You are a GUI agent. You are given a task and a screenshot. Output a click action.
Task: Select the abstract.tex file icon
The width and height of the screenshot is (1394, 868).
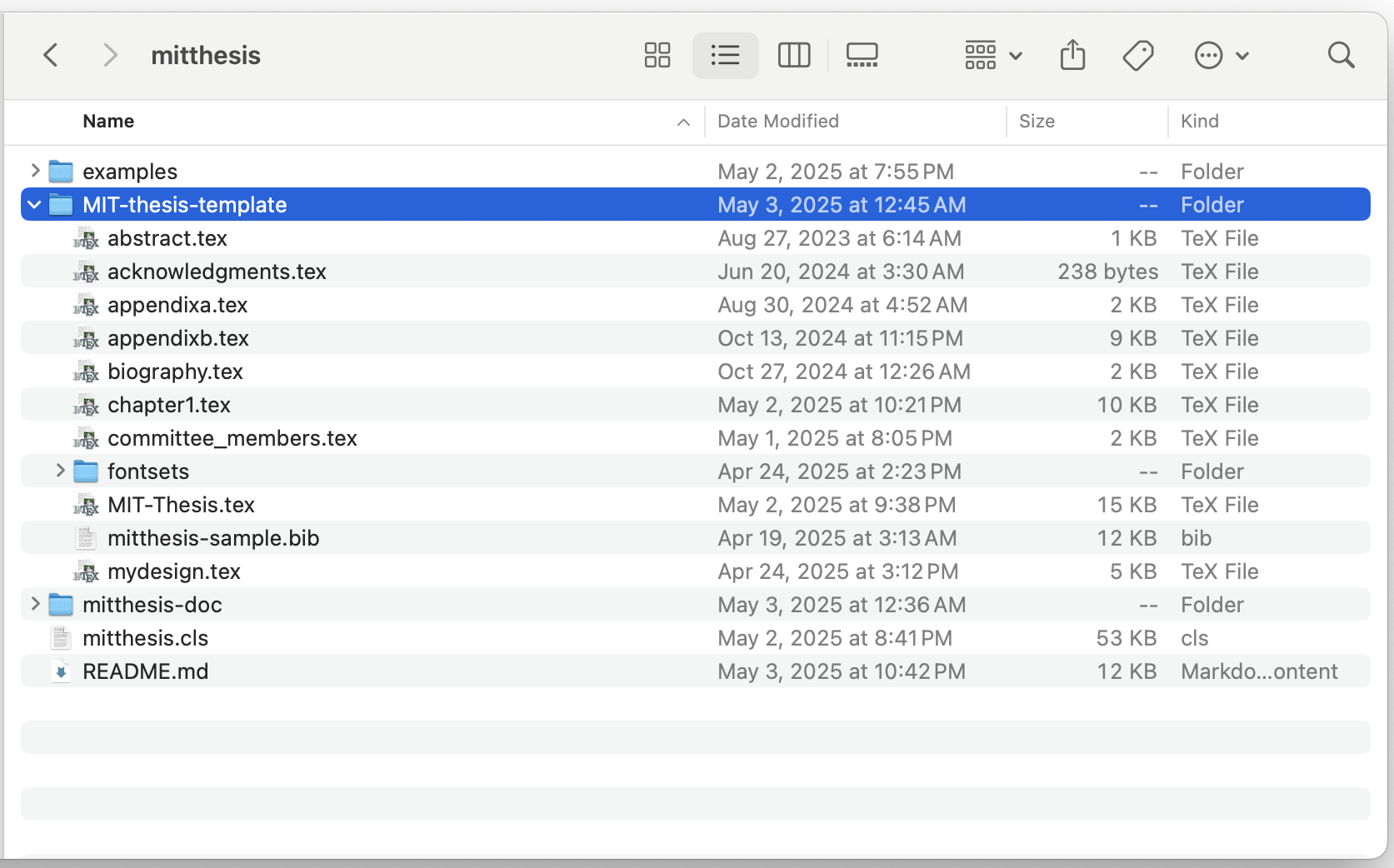[x=86, y=238]
